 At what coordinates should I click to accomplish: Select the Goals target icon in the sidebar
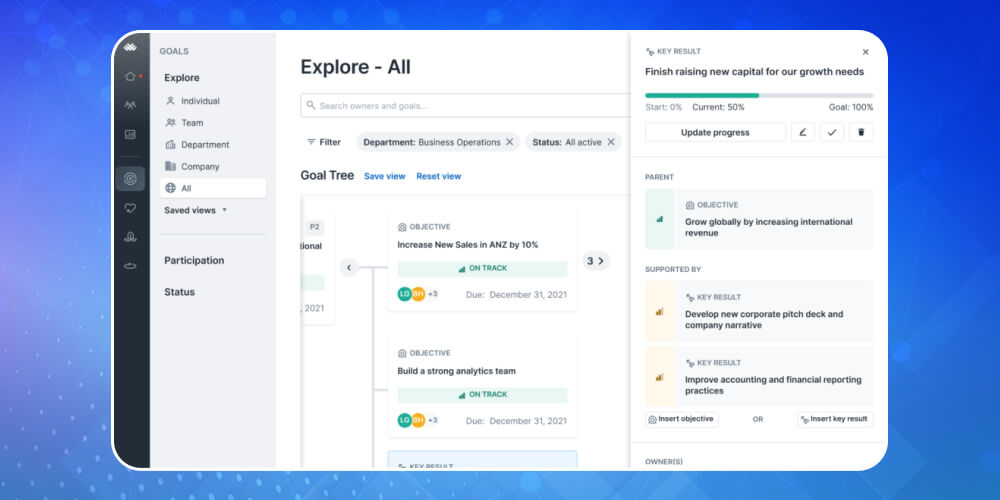[130, 179]
